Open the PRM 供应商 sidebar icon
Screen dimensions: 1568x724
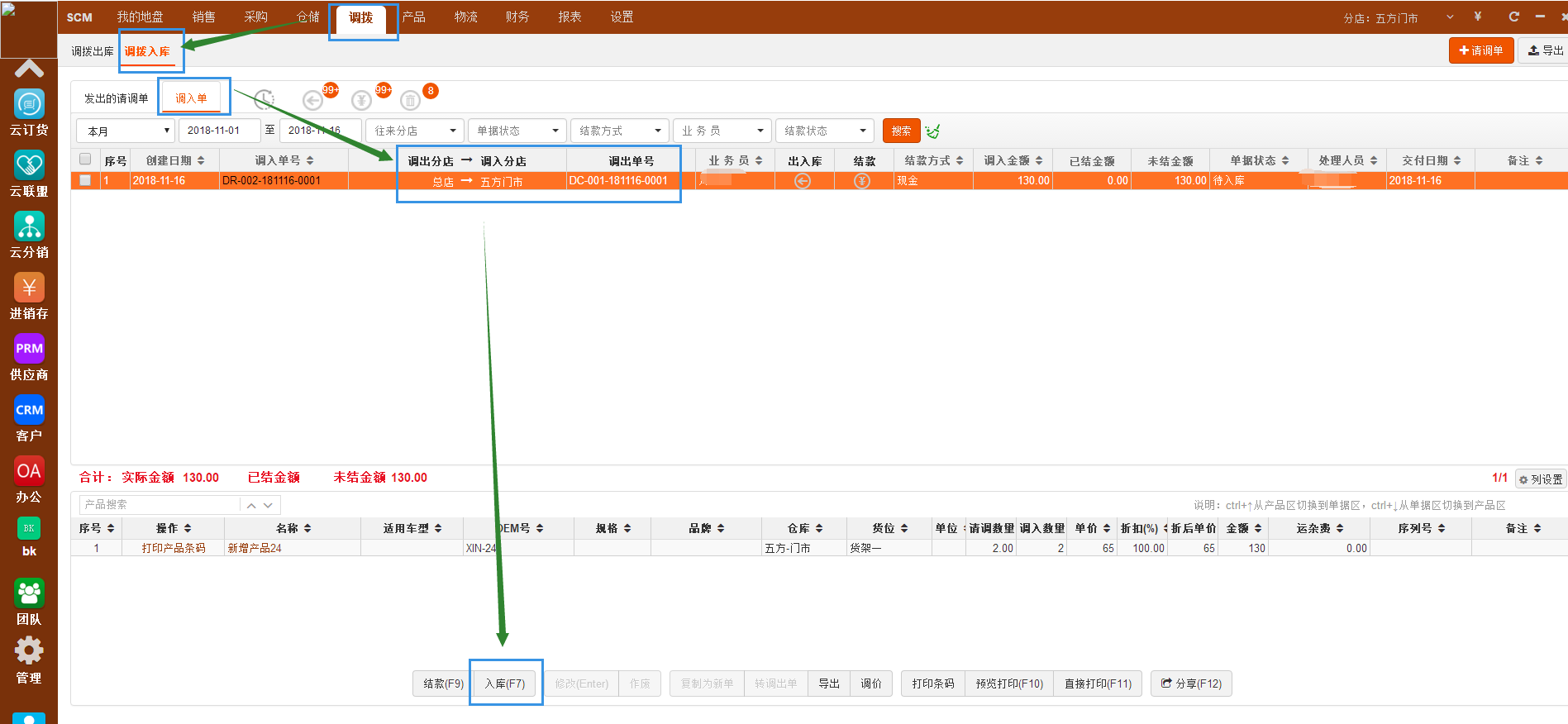point(29,350)
